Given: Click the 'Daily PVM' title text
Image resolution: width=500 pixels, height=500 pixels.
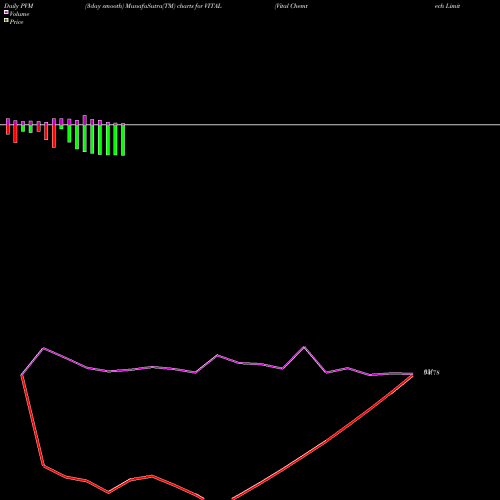Looking at the screenshot, I should (19, 6).
